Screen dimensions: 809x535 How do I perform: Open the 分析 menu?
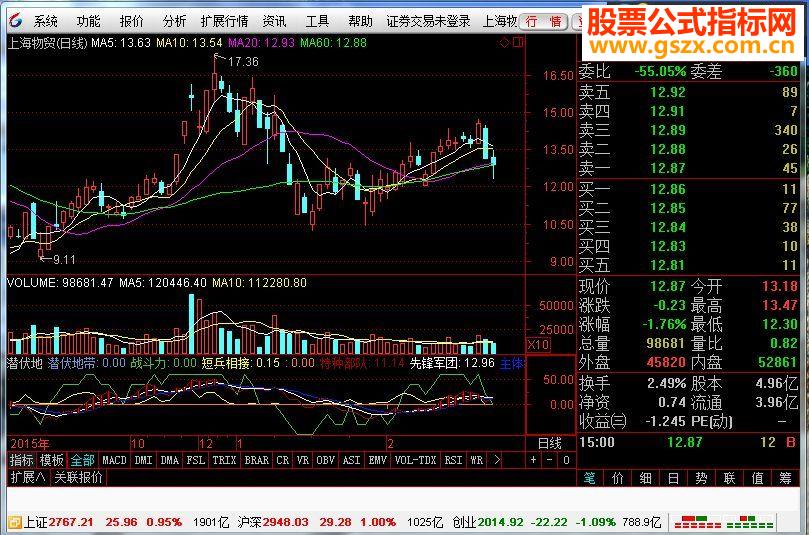pos(174,21)
